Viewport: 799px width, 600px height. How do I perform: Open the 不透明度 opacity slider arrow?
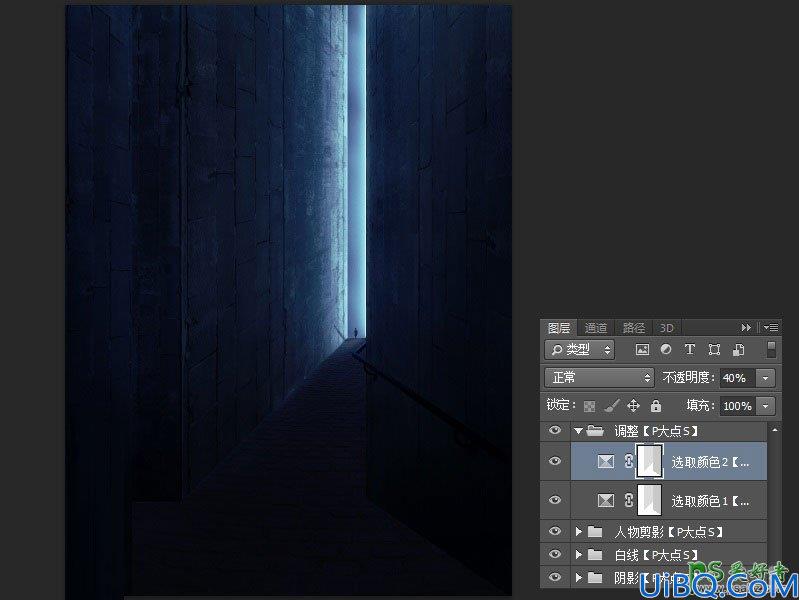[x=765, y=378]
